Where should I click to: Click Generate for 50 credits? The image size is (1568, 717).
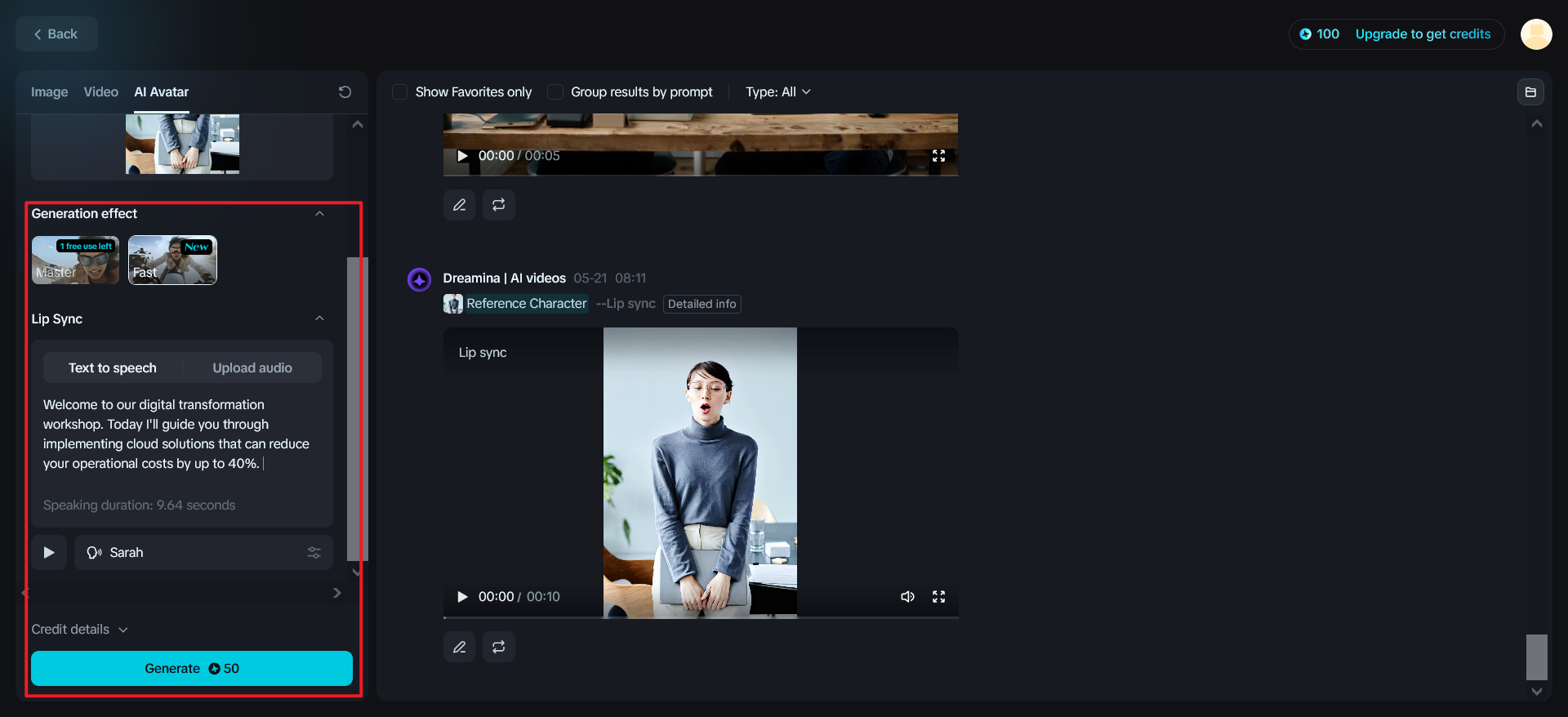click(x=192, y=669)
